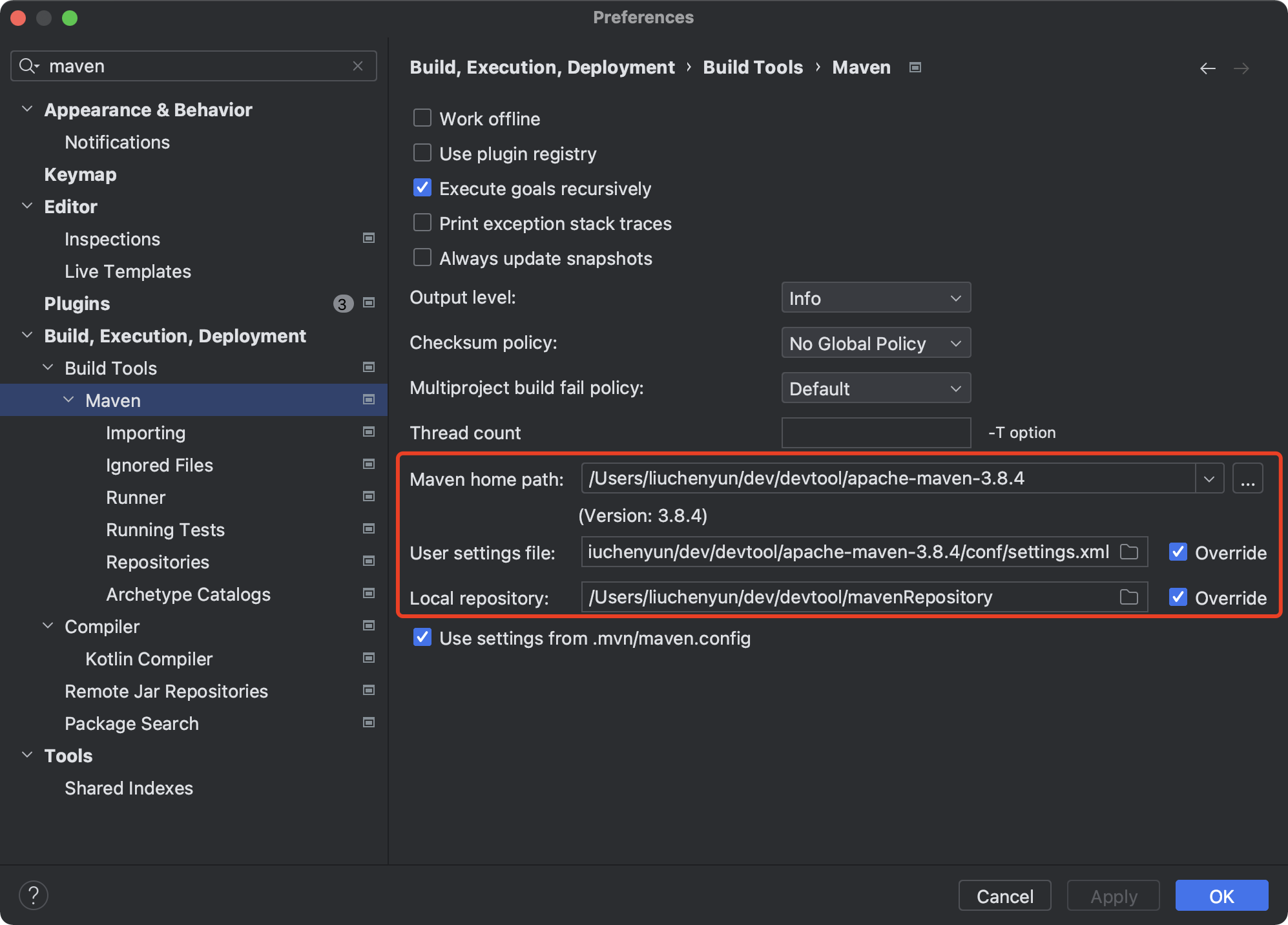Viewport: 1288px width, 925px height.
Task: Click project-level icon beside Maven breadcrumb
Action: click(915, 67)
